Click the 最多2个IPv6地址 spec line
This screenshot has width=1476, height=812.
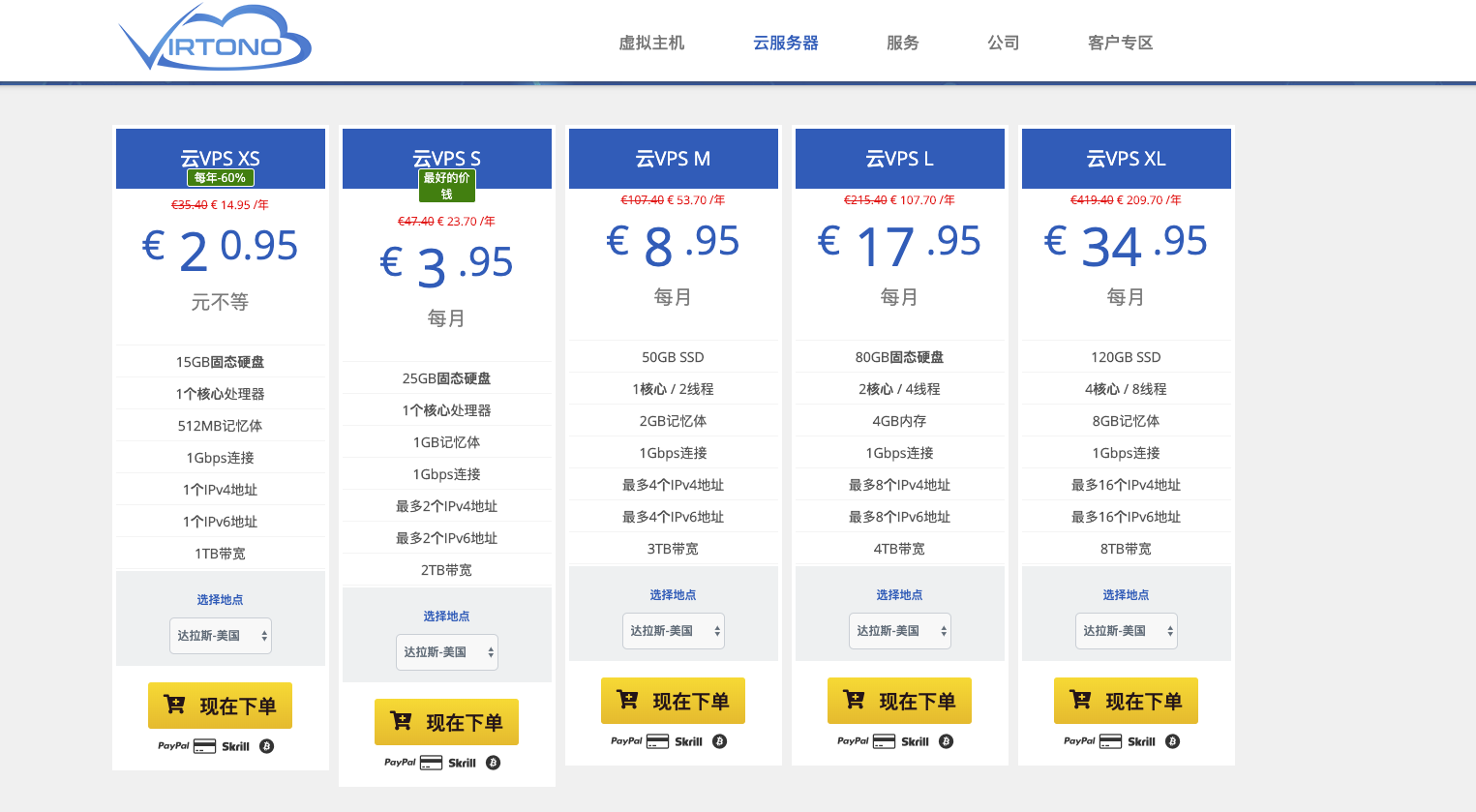(x=447, y=538)
